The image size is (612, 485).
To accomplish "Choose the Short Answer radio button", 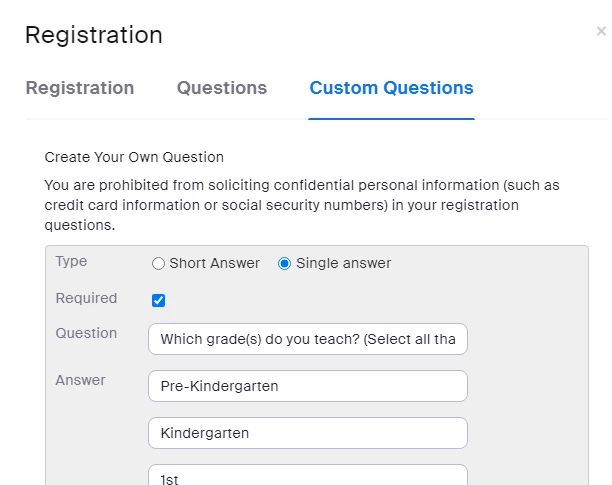I will [158, 264].
